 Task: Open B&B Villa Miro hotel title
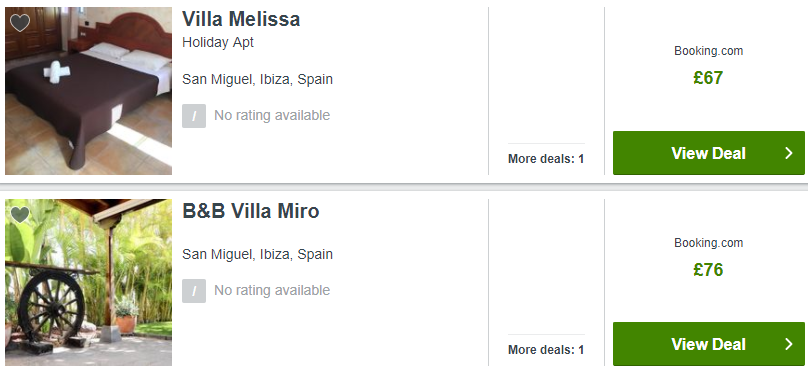[251, 211]
